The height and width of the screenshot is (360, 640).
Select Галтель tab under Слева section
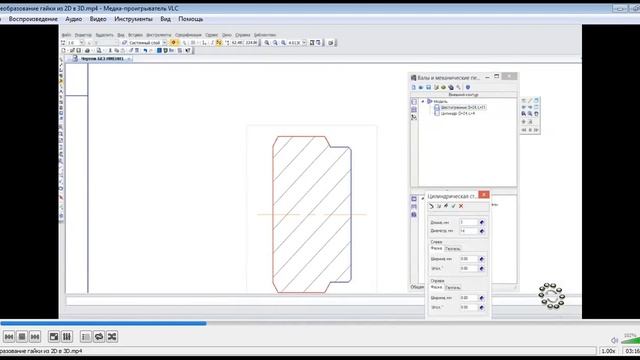click(452, 249)
